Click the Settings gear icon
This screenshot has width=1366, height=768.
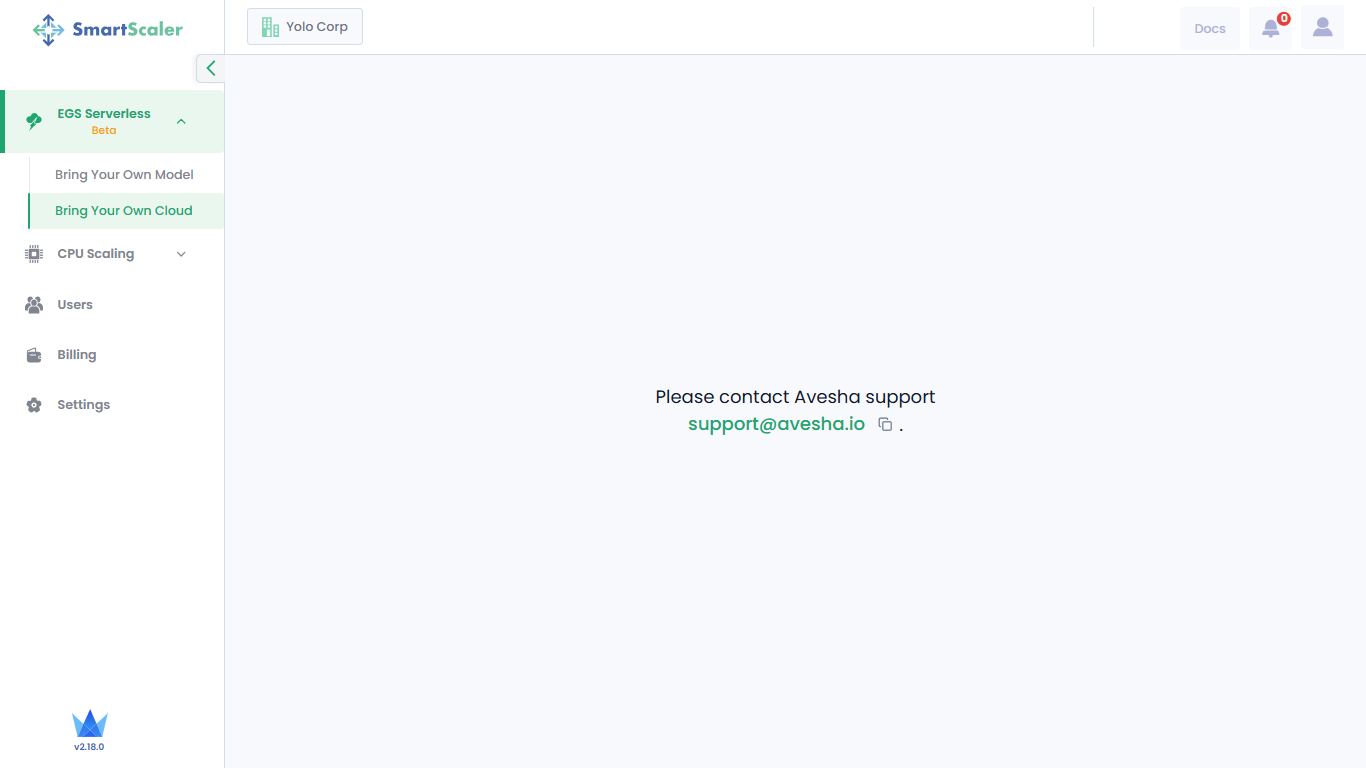pyautogui.click(x=34, y=405)
